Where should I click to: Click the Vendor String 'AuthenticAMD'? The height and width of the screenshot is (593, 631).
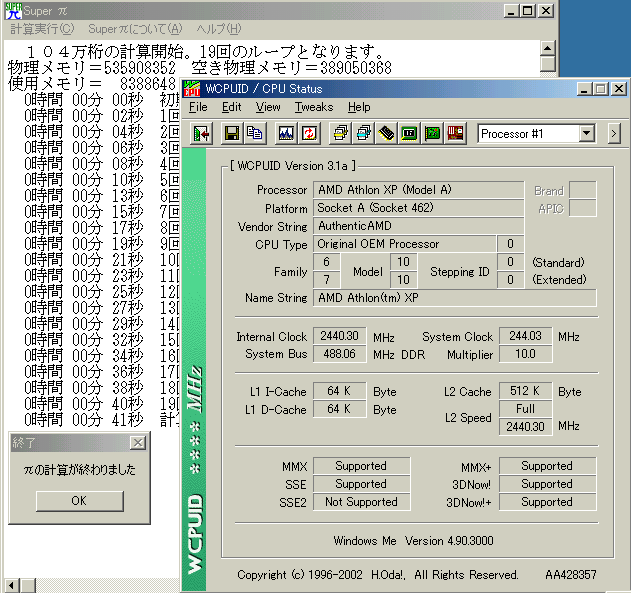[419, 226]
